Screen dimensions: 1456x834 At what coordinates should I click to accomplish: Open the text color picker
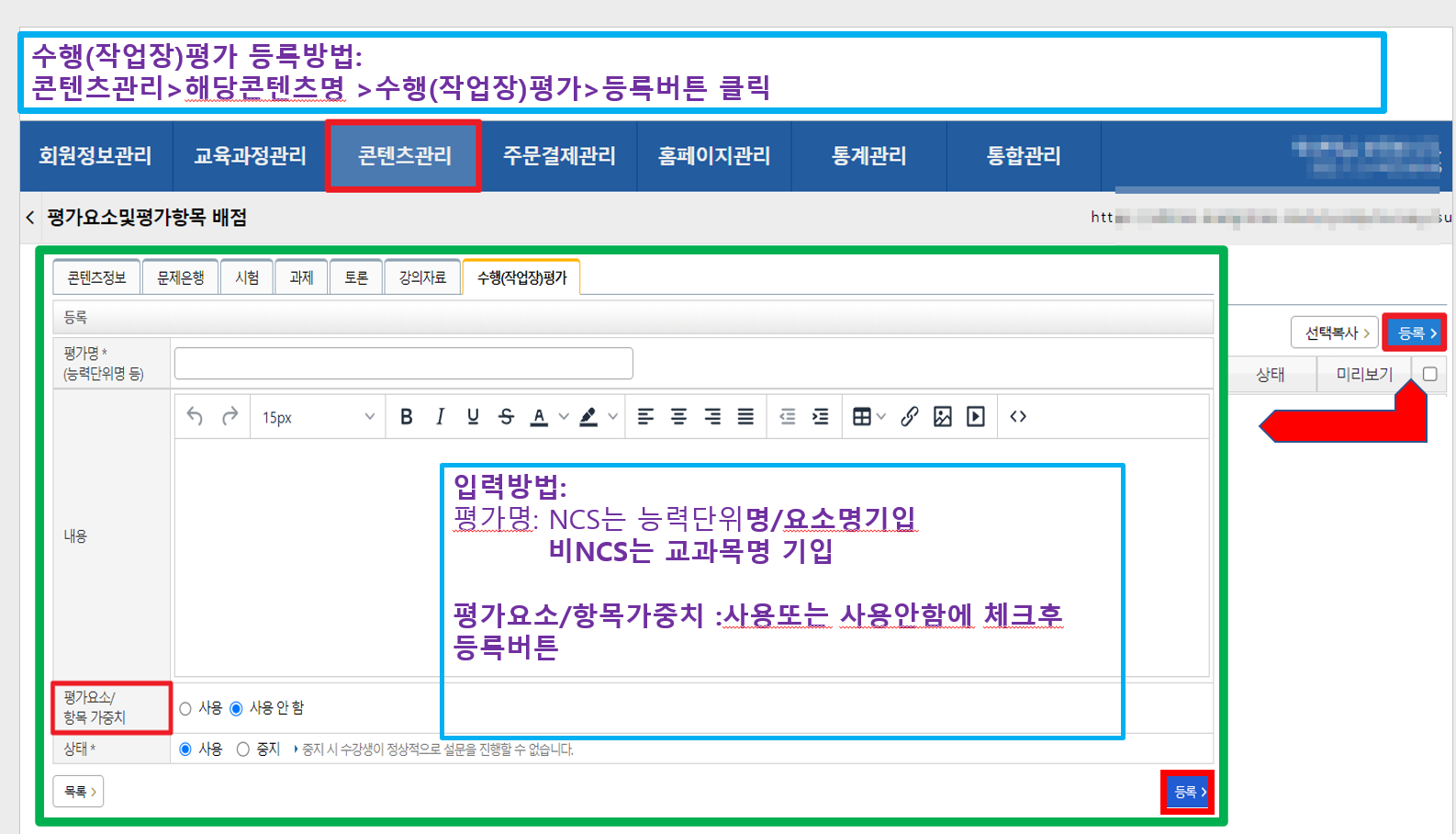(540, 417)
